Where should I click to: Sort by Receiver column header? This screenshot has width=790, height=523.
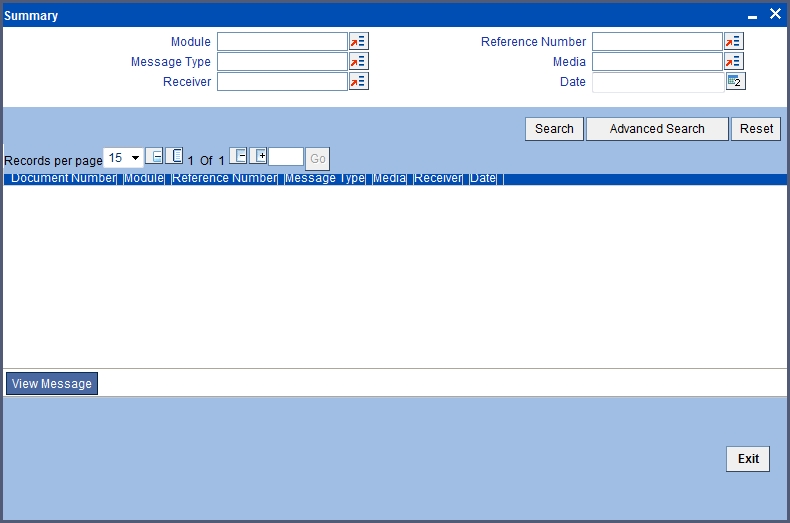coord(438,178)
